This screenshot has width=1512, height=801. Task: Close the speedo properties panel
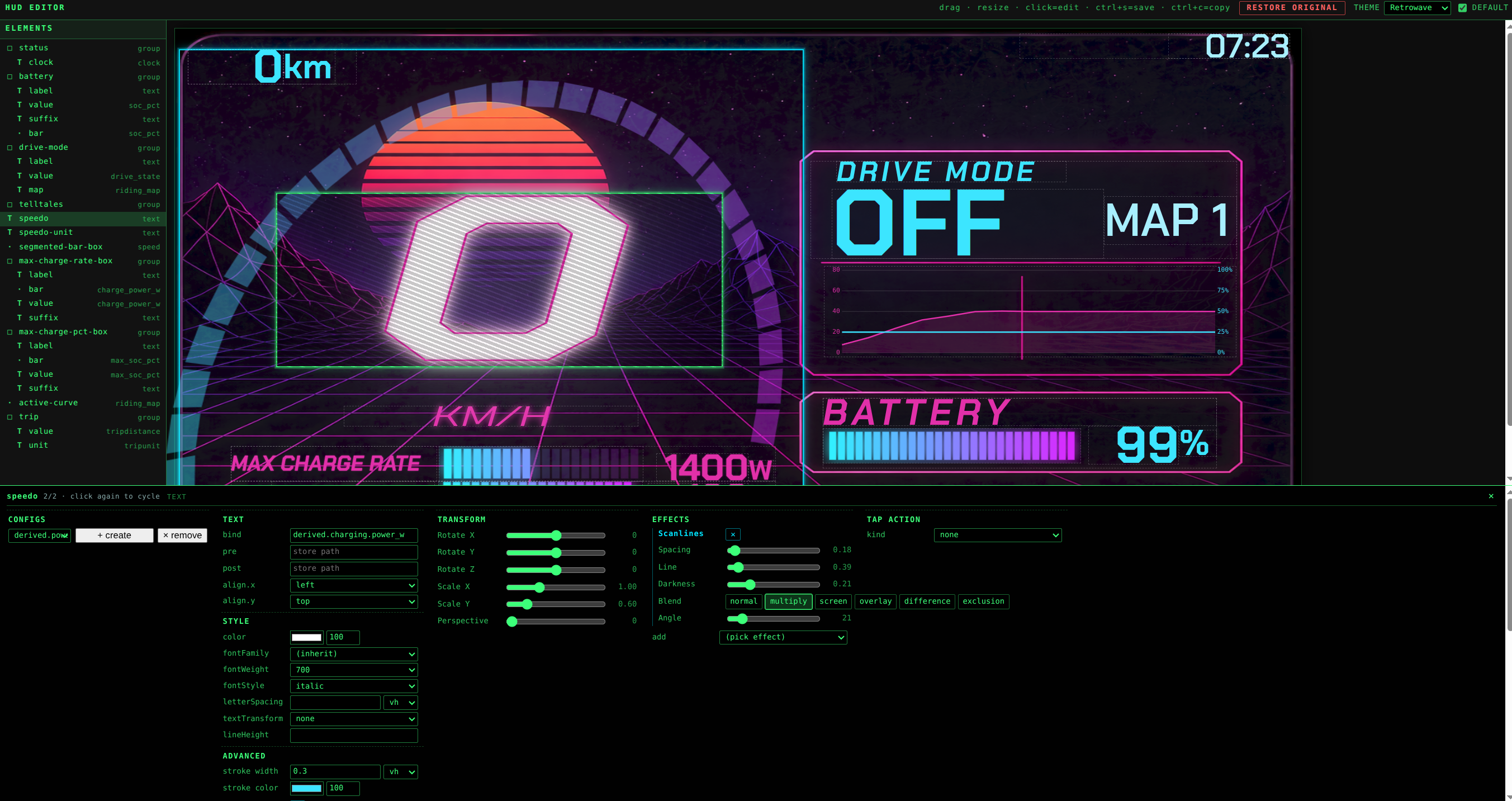1491,496
